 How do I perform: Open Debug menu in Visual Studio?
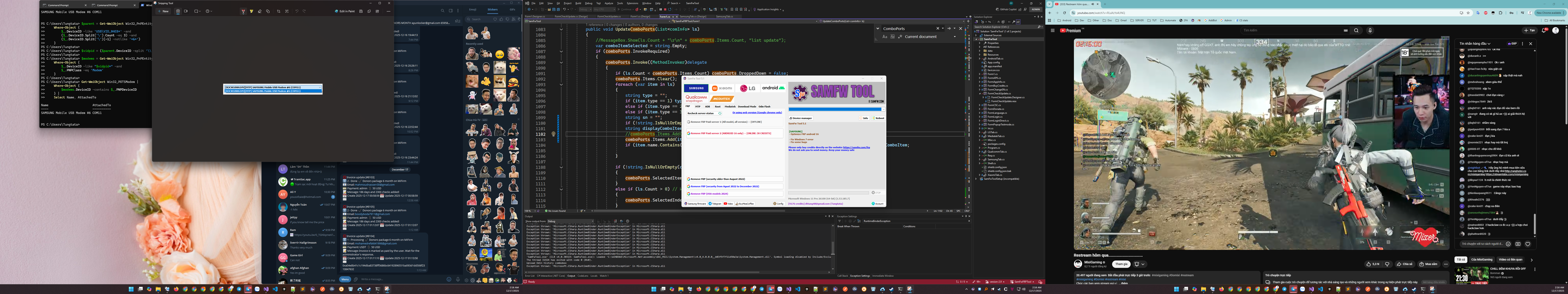(x=589, y=3)
